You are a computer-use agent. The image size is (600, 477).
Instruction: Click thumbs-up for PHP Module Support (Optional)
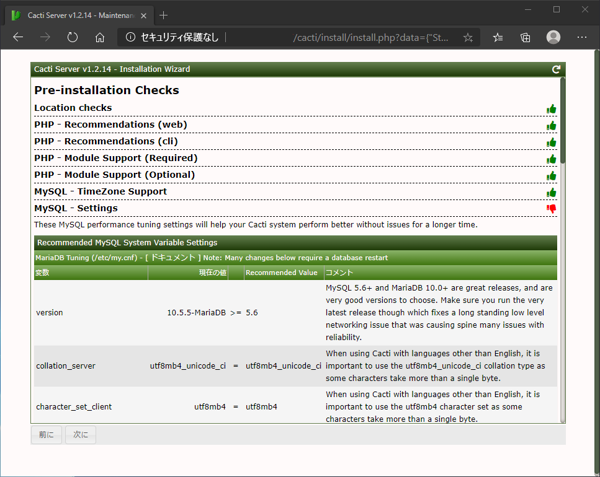pos(551,176)
